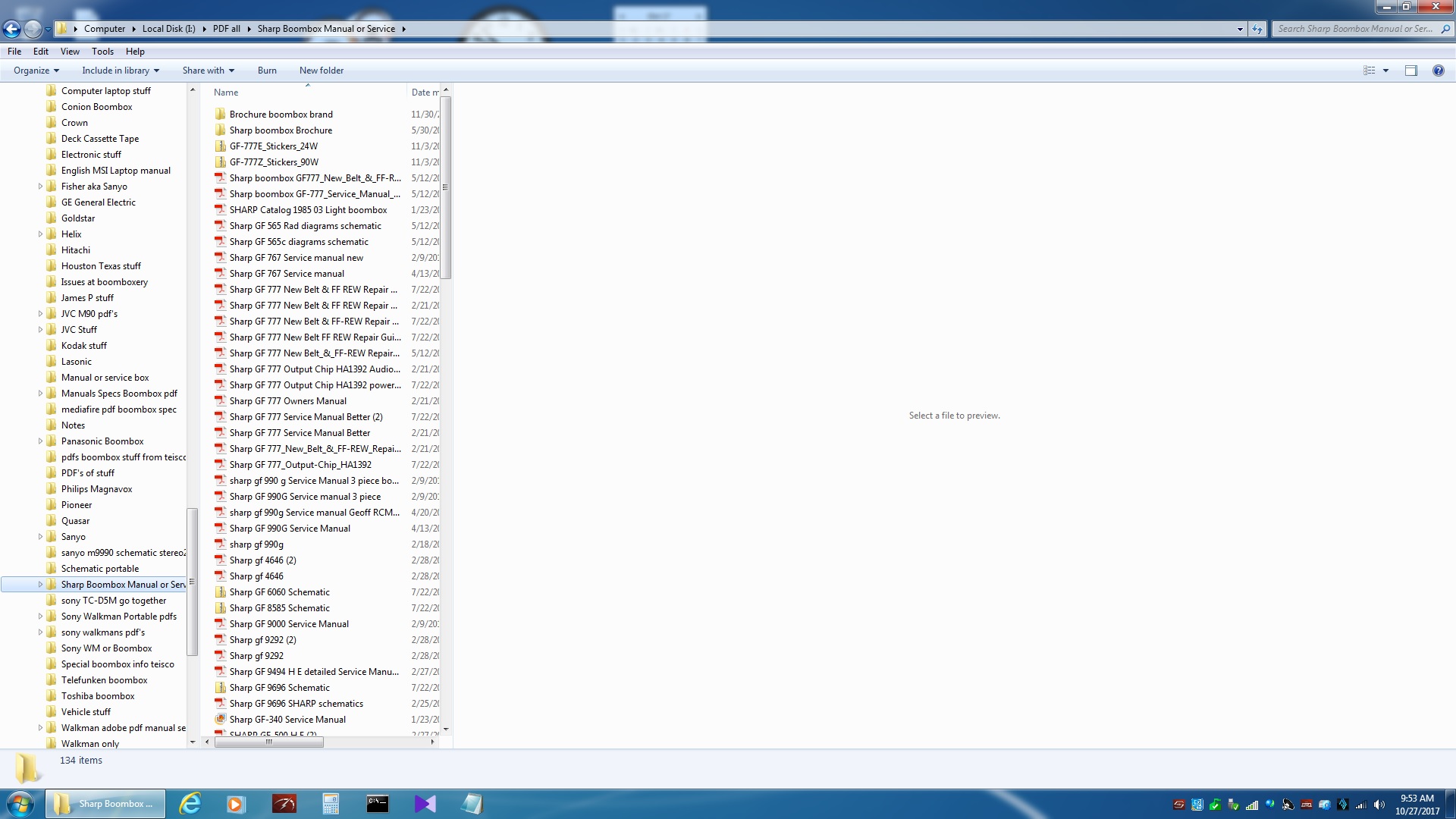
Task: Click the Burn toolbar button
Action: click(x=267, y=71)
